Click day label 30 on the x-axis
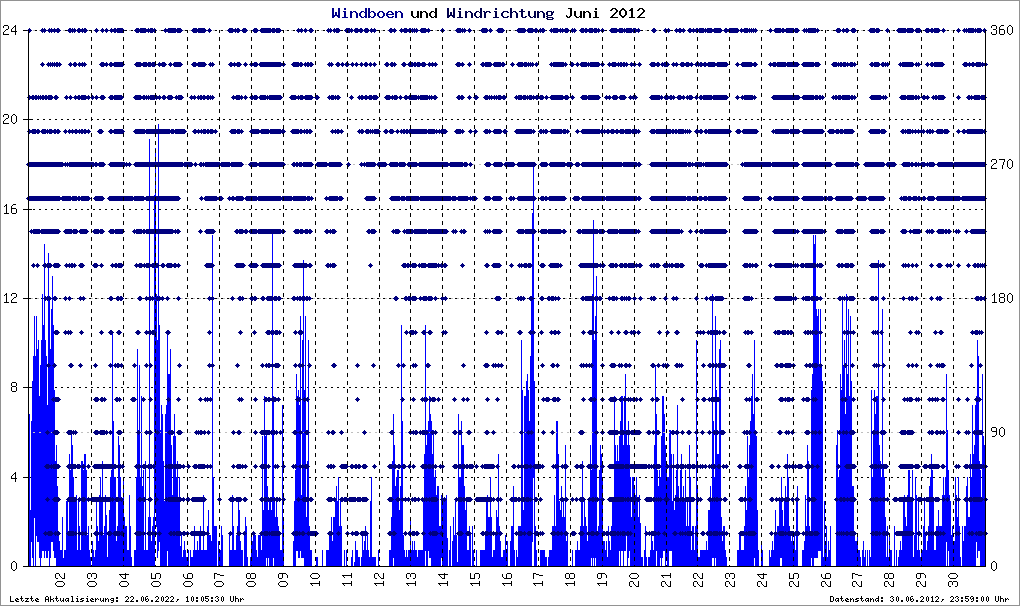Image resolution: width=1020 pixels, height=606 pixels. point(952,579)
